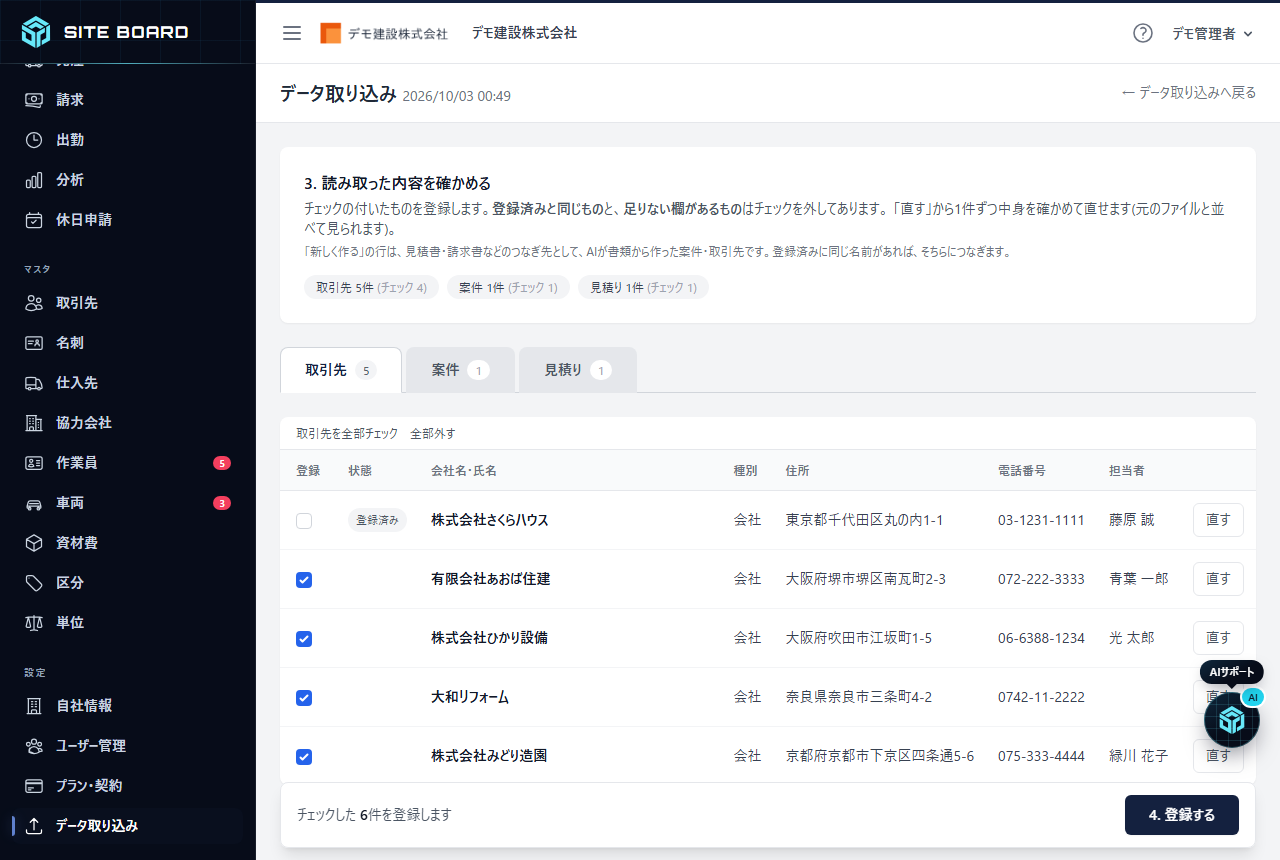Screen dimensions: 1280x860
Task: Open the 休日申請 calendar icon
Action: pyautogui.click(x=34, y=220)
